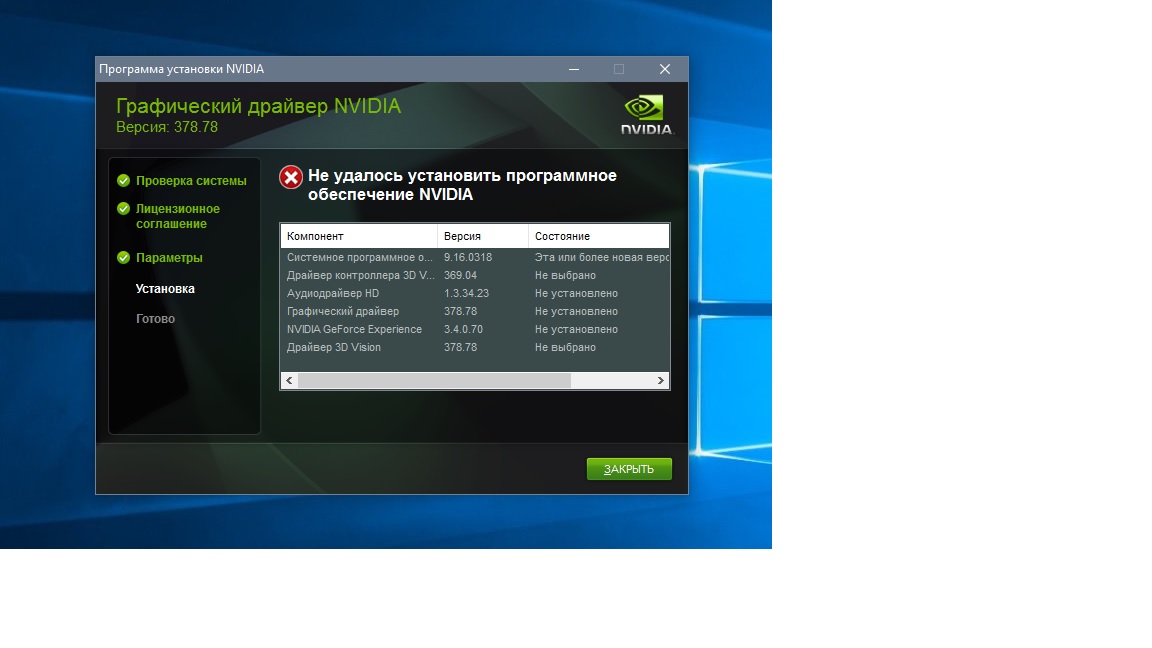
Task: Select the Драйвер 3D Vision row
Action: pos(475,348)
